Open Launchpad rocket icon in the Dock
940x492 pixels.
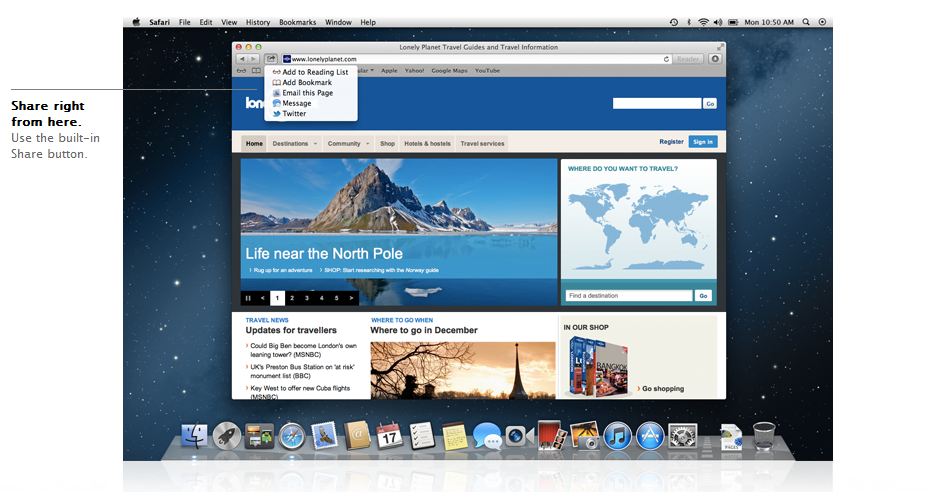[x=227, y=436]
